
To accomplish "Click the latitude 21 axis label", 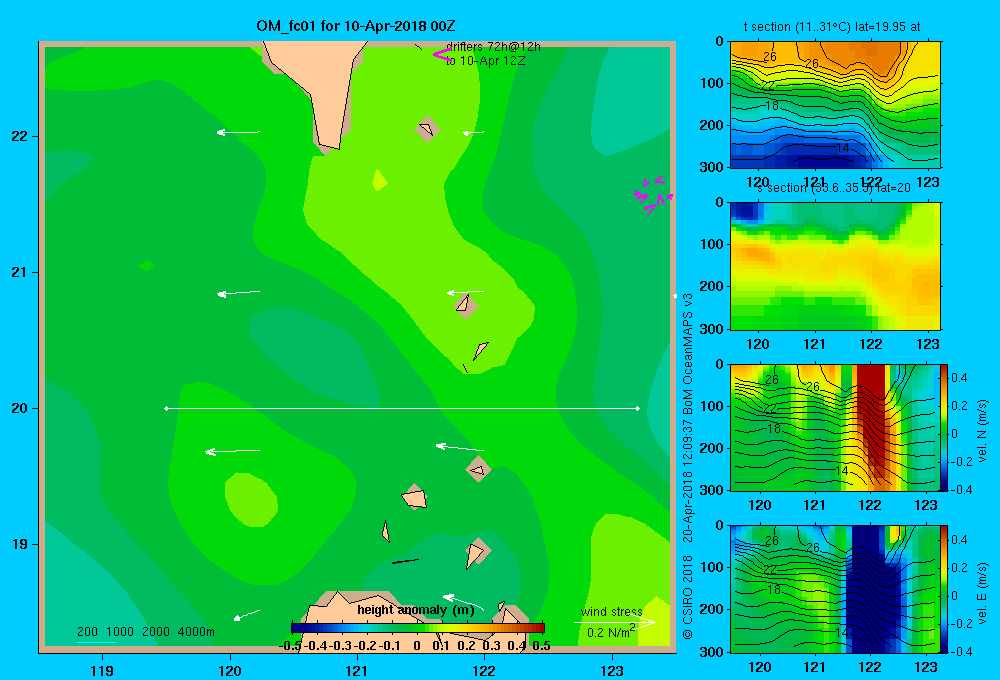I will click(20, 272).
